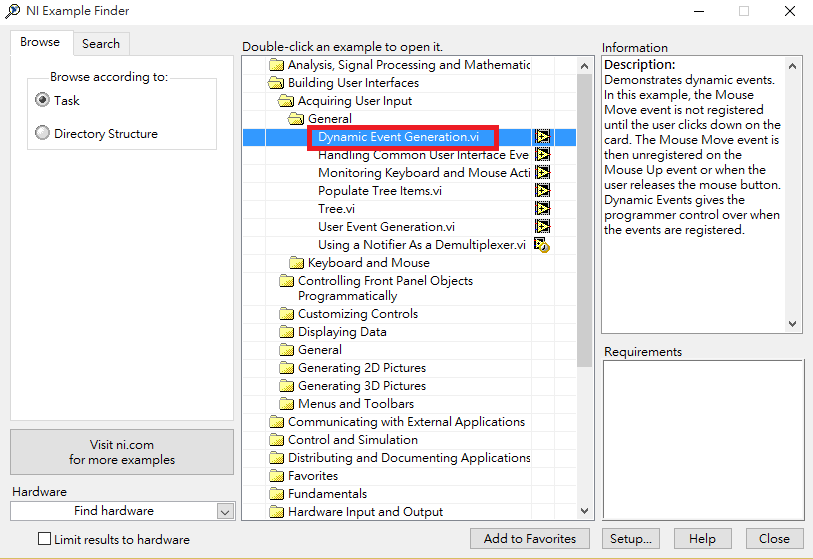Click the Help button
Screen dimensions: 813x559
point(703,539)
